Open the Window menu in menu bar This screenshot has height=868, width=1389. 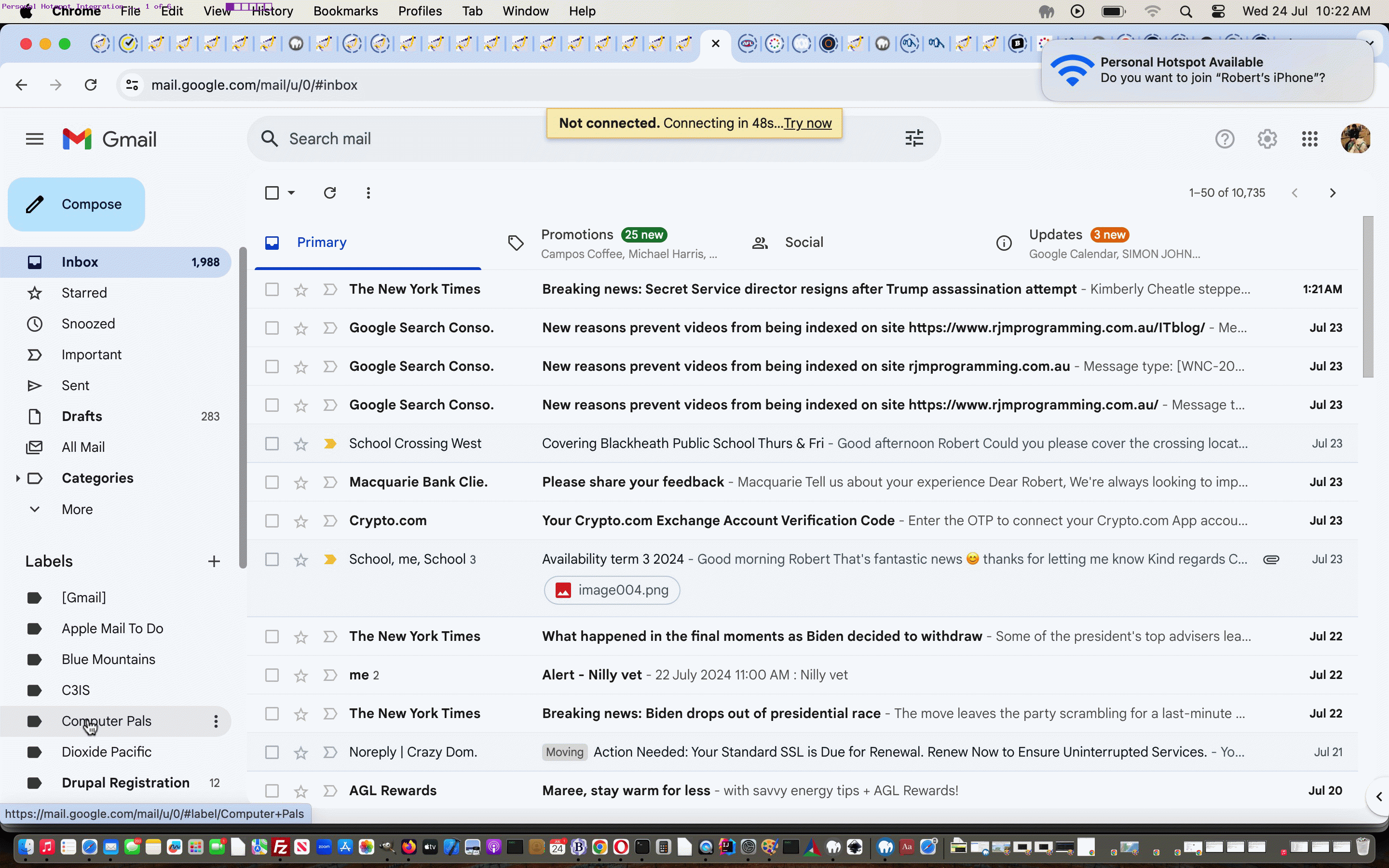click(x=525, y=12)
